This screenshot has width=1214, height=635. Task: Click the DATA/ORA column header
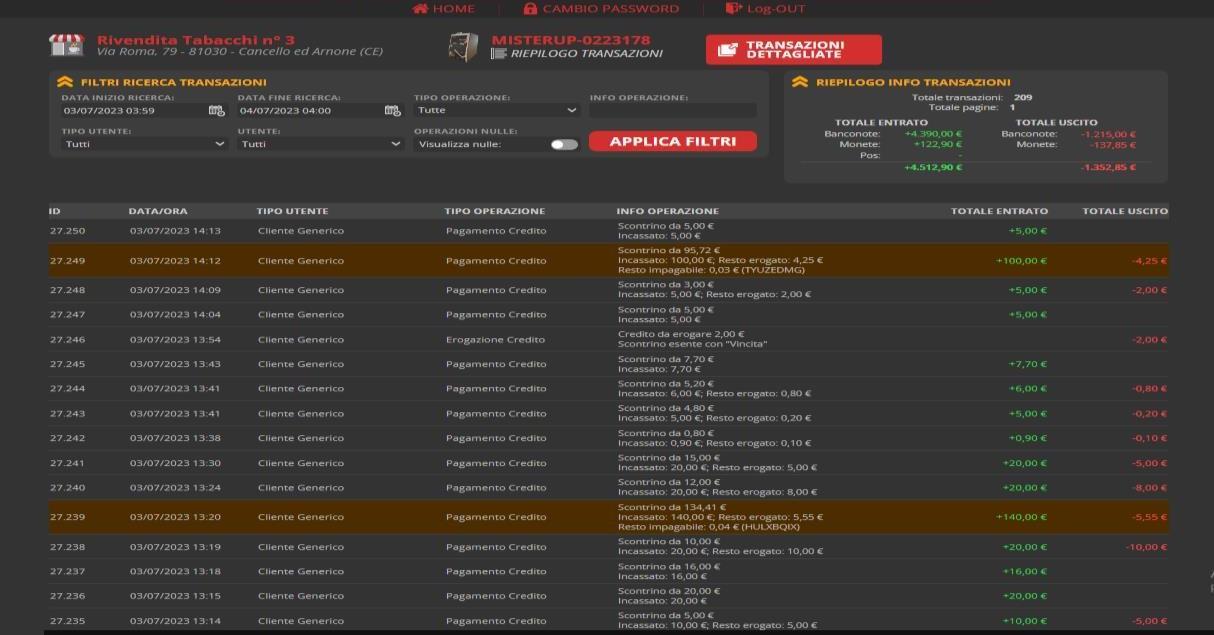[158, 211]
